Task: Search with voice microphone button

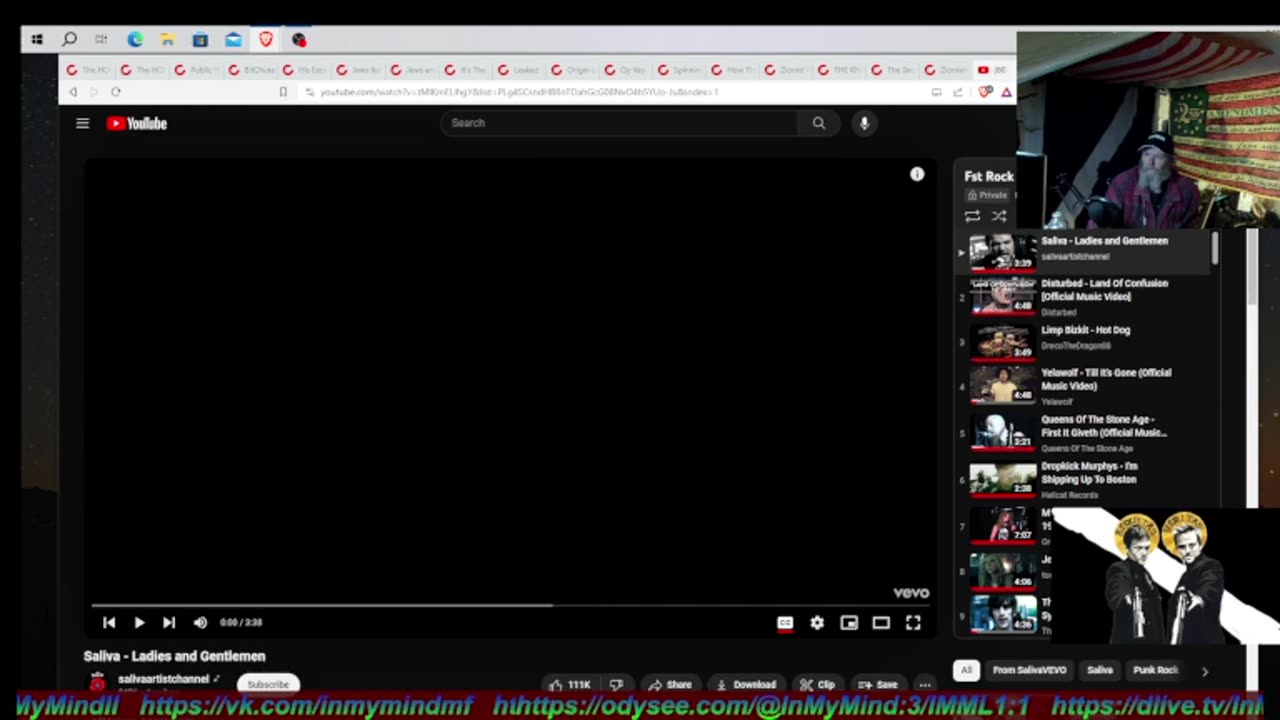Action: pyautogui.click(x=864, y=123)
